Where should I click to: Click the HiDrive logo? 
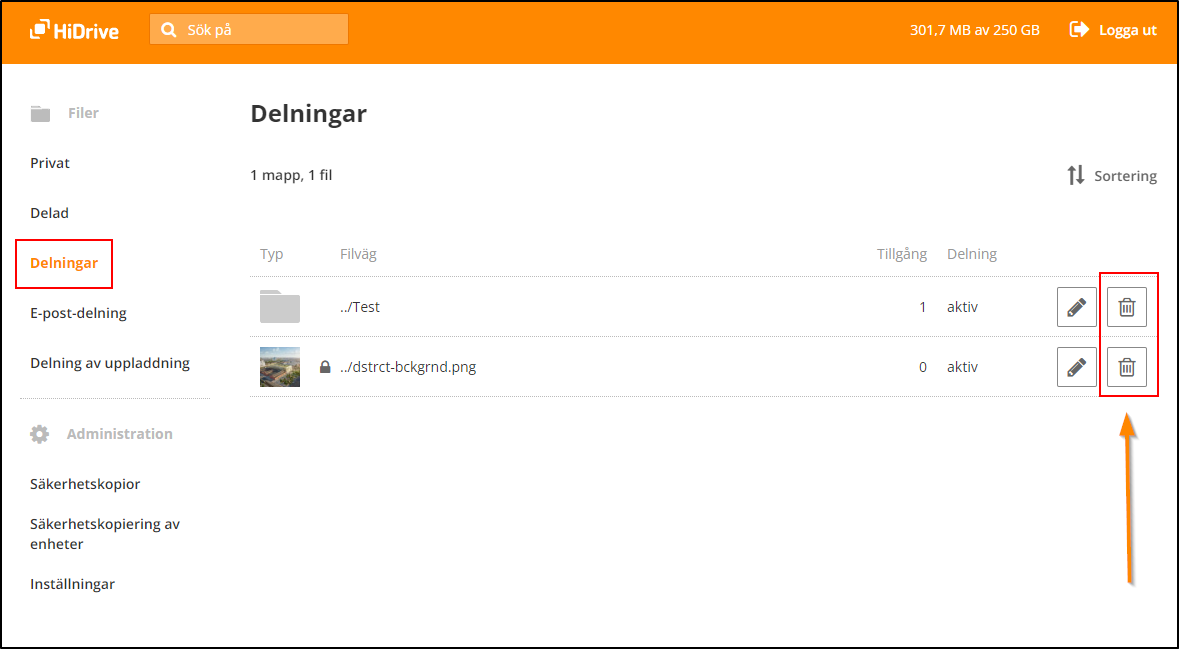pos(74,30)
